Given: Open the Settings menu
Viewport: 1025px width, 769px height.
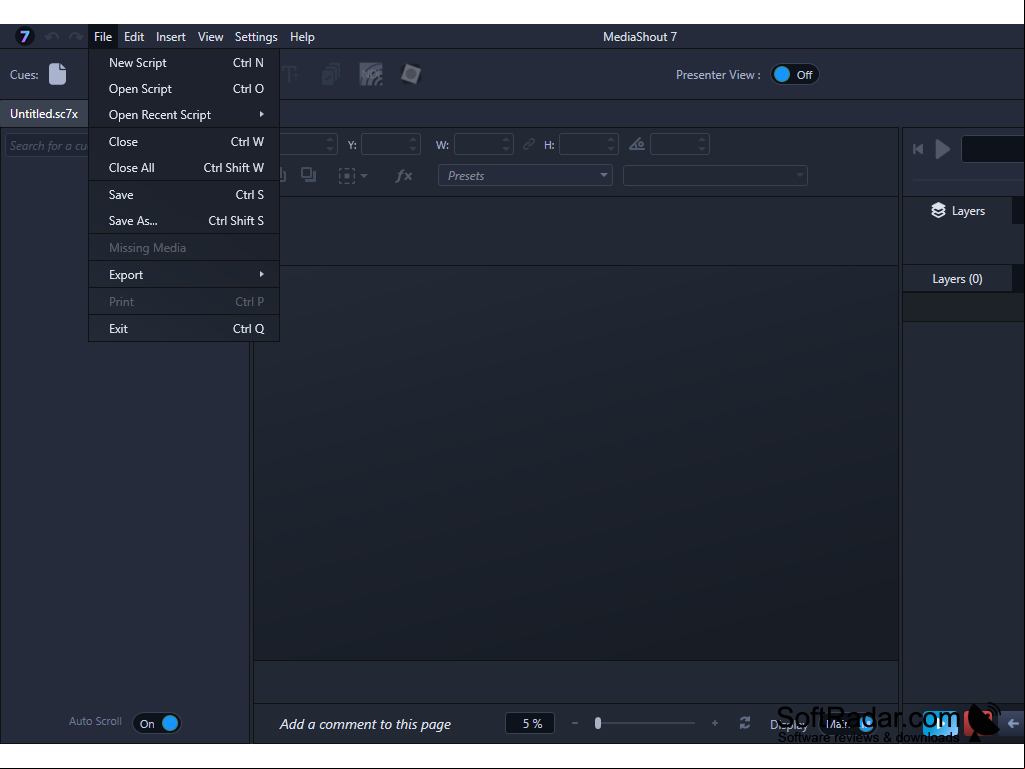Looking at the screenshot, I should click(256, 37).
